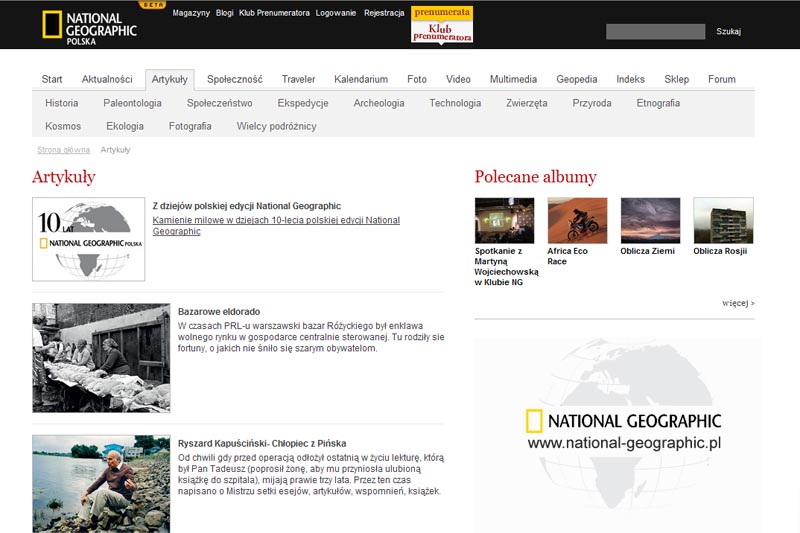The width and height of the screenshot is (800, 533).
Task: Open Ryszard Kapuściński- Chłopiec z Pińska title
Action: [x=262, y=443]
